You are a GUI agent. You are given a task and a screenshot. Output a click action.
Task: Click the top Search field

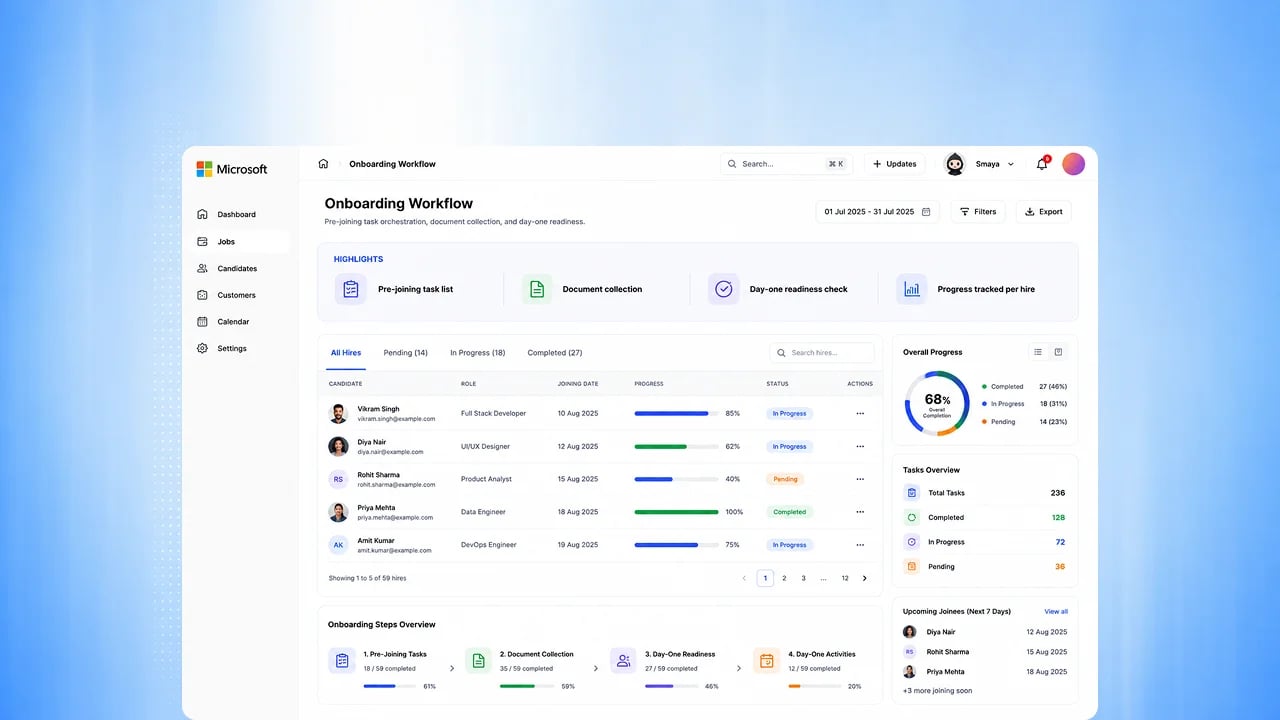pos(787,164)
